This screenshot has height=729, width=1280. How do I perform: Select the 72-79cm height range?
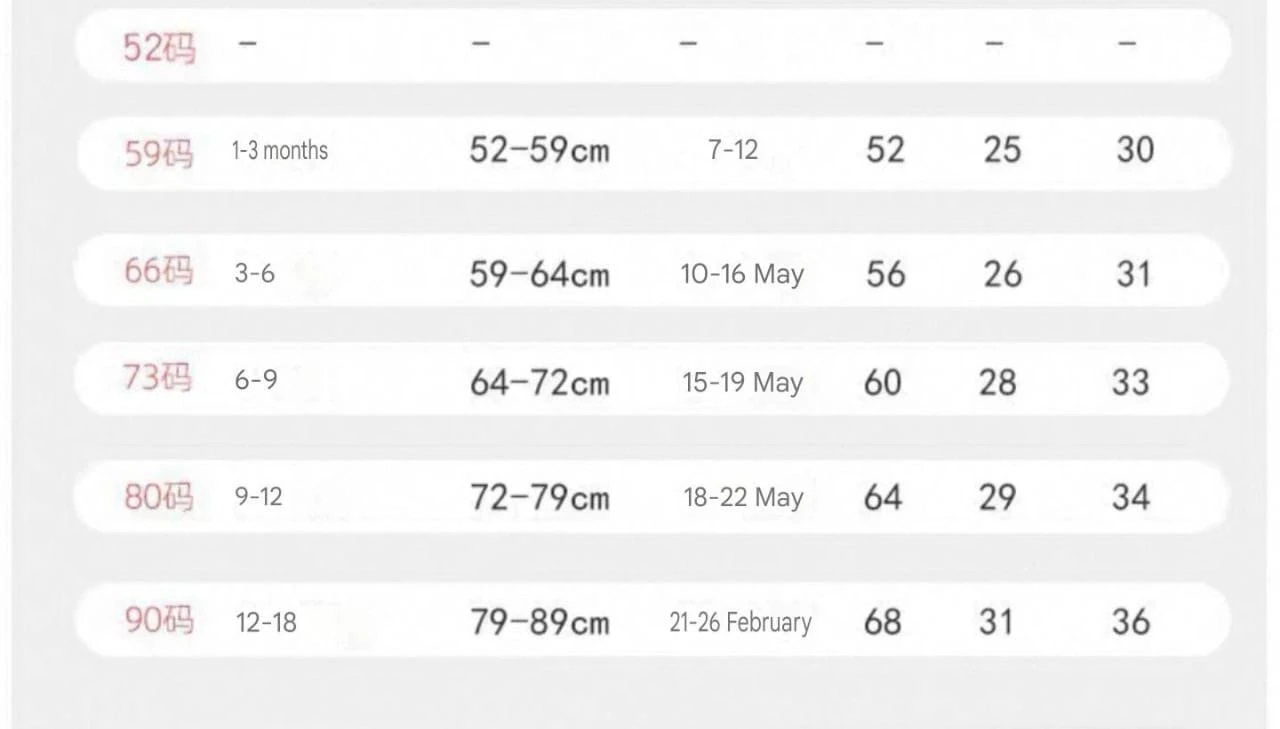coord(540,497)
